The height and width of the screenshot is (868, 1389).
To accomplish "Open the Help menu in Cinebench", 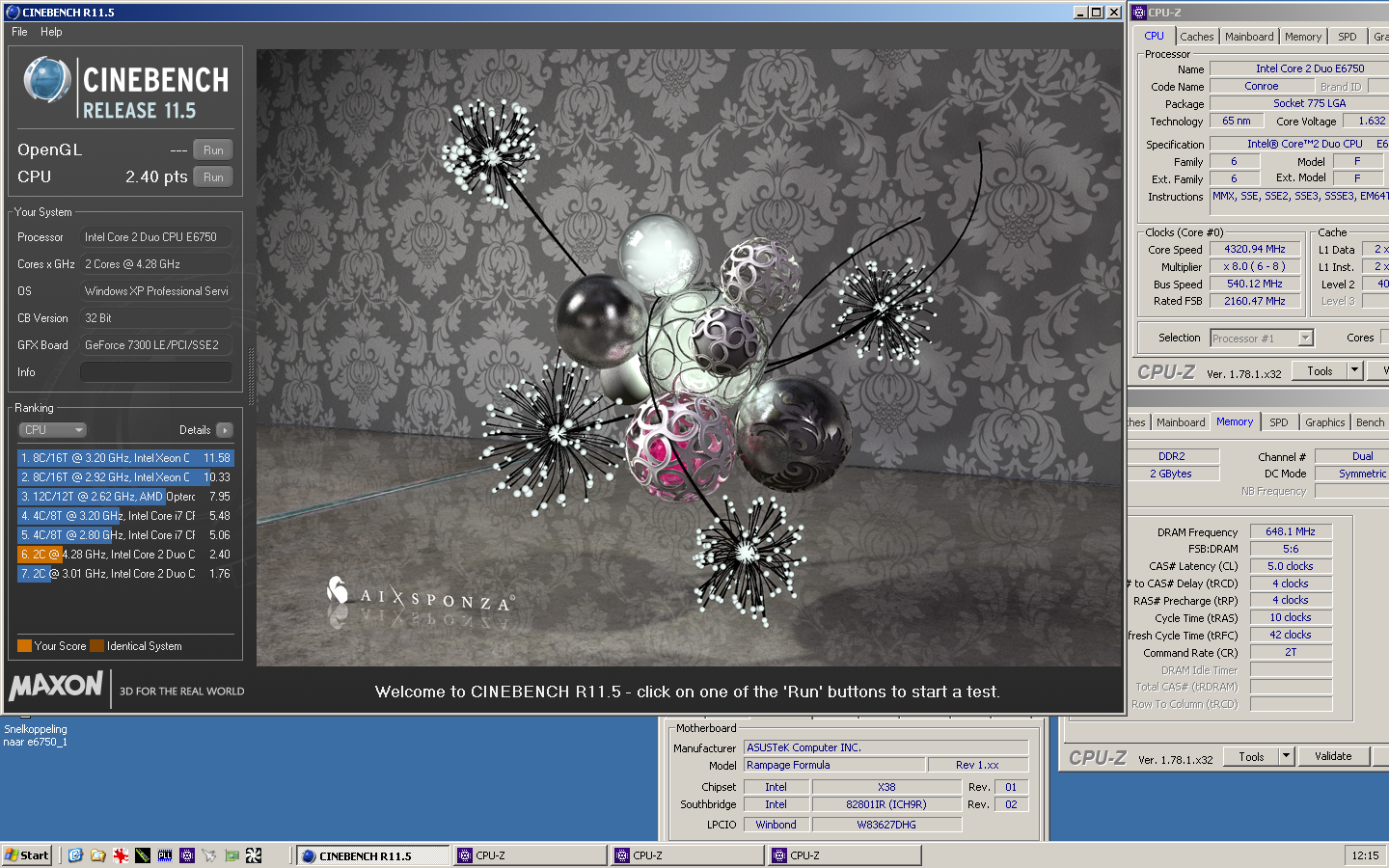I will point(51,32).
